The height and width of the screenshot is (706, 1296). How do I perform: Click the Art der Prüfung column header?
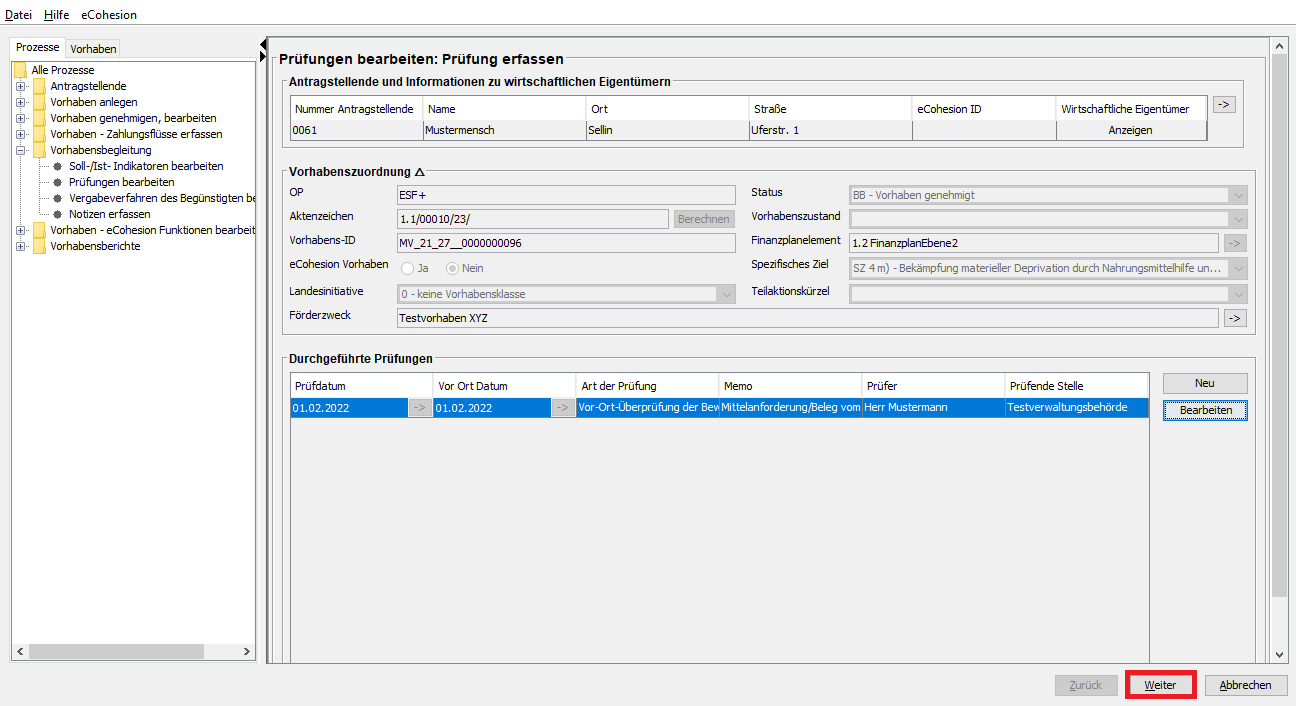click(x=648, y=386)
